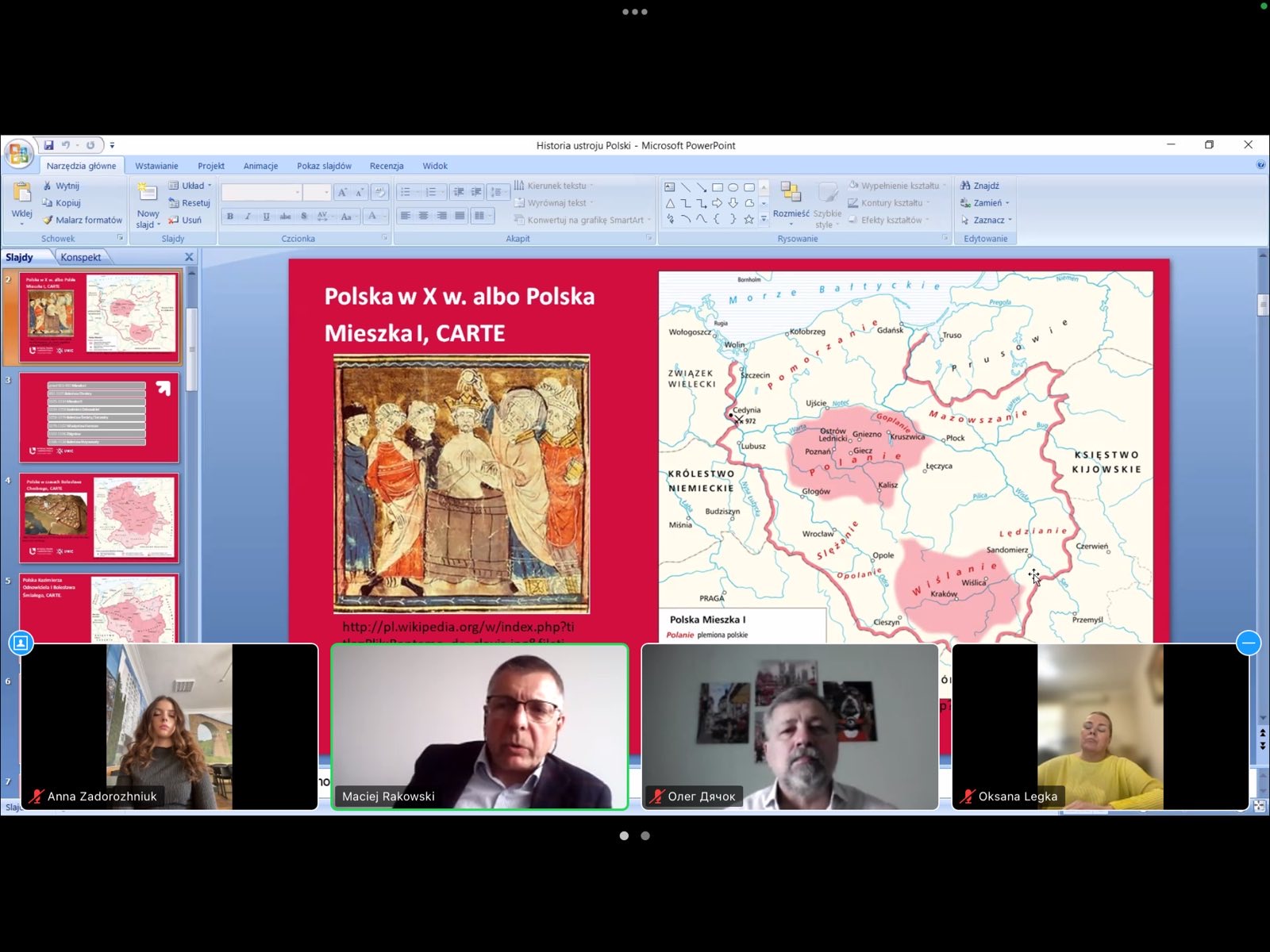Select the star shape in shapes gallery
The image size is (1270, 952).
tap(749, 220)
